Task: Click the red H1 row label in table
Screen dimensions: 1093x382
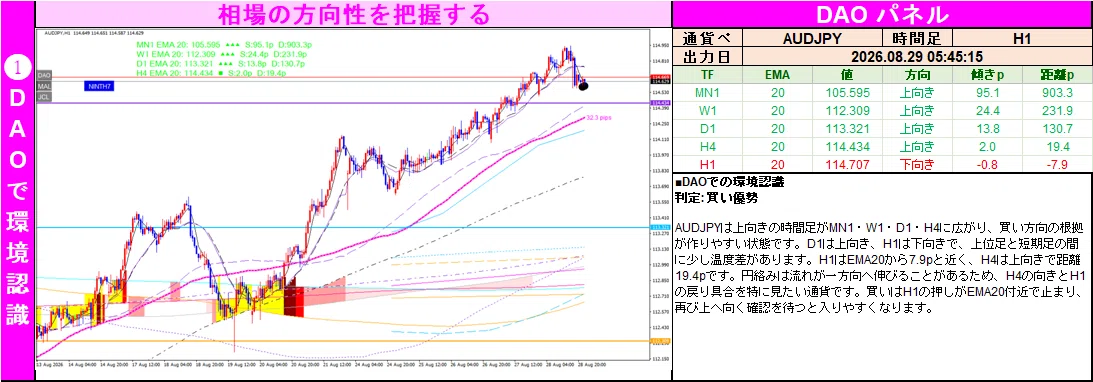Action: (708, 164)
